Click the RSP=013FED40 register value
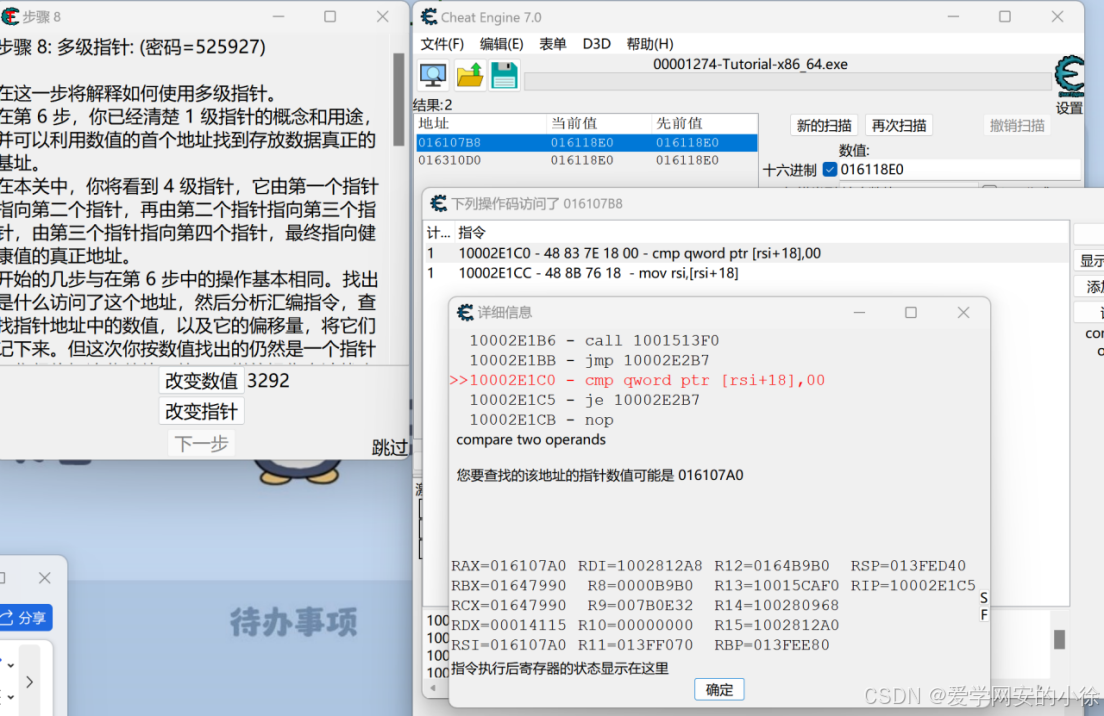Screen dimensions: 1104x716 point(908,566)
